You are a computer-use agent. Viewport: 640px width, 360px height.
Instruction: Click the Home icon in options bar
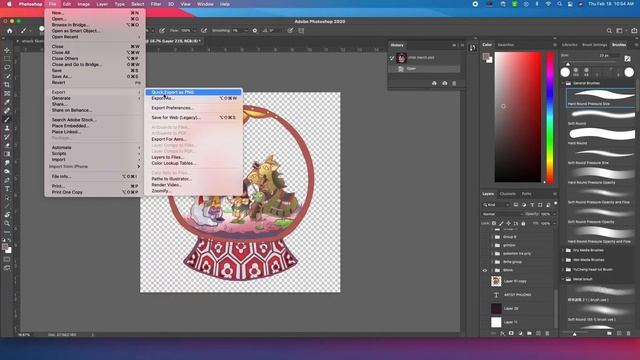click(x=9, y=31)
